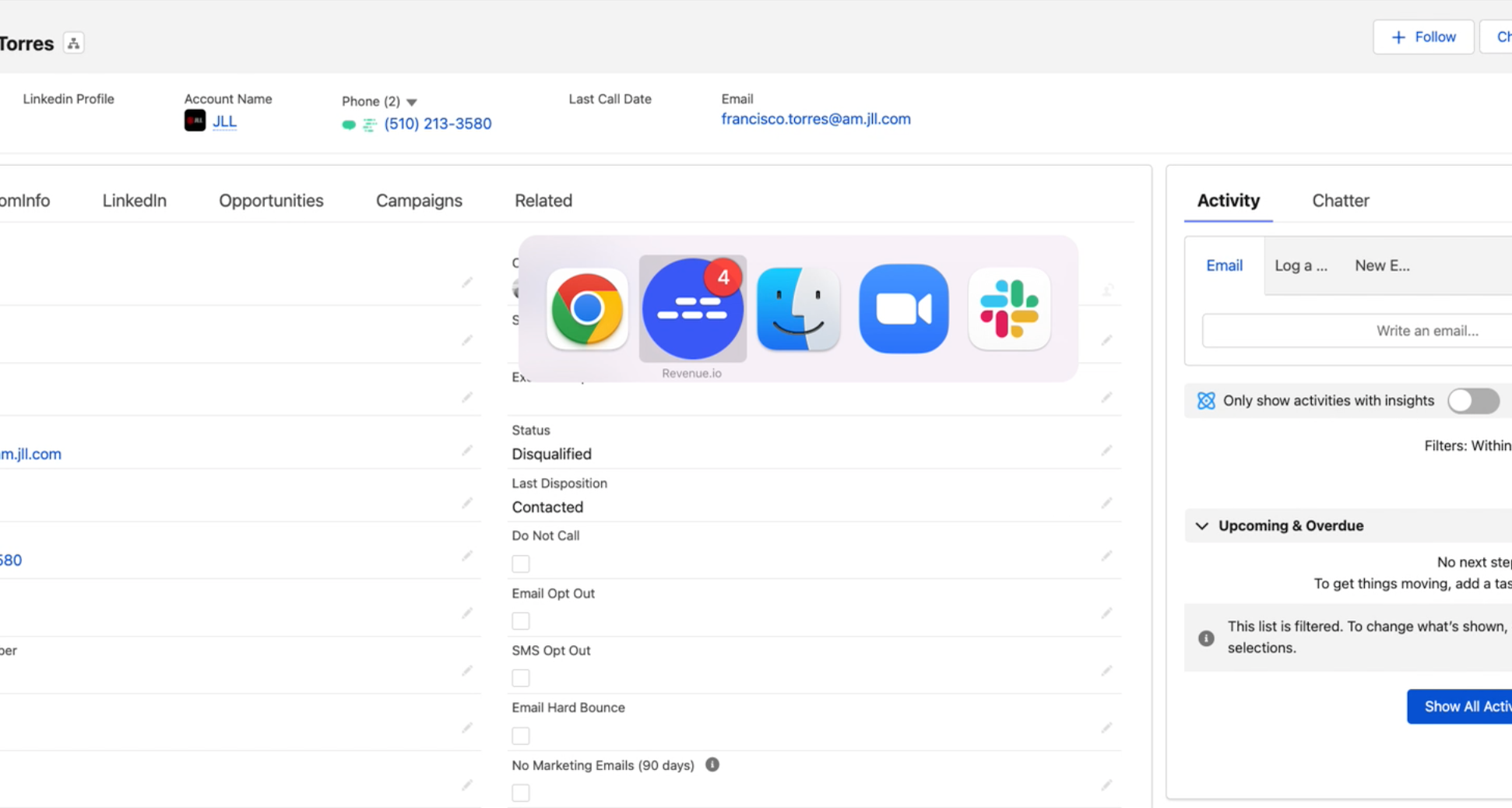Click edit pencil for Email Hard Bounce
This screenshot has height=808, width=1512.
coord(1106,728)
